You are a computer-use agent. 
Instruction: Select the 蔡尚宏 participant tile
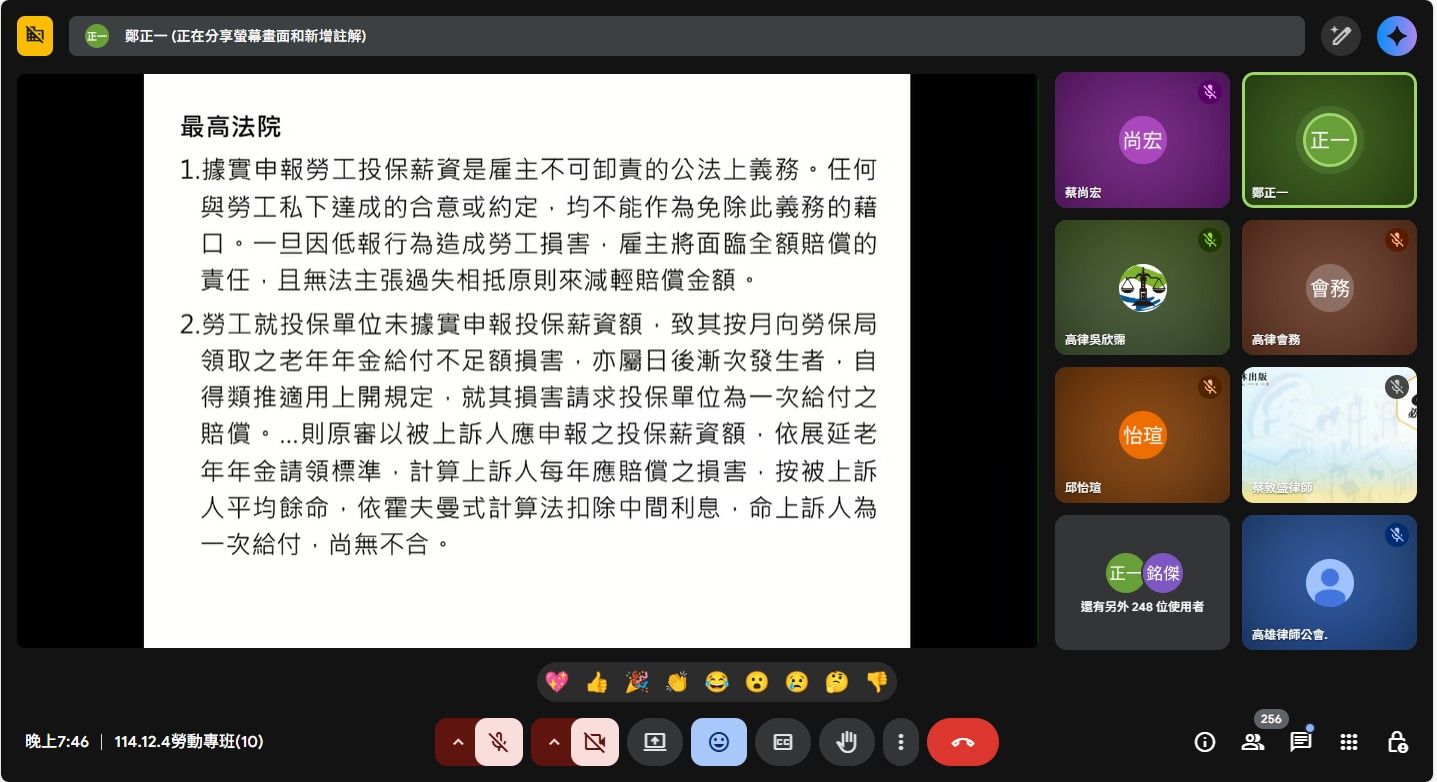(x=1142, y=140)
